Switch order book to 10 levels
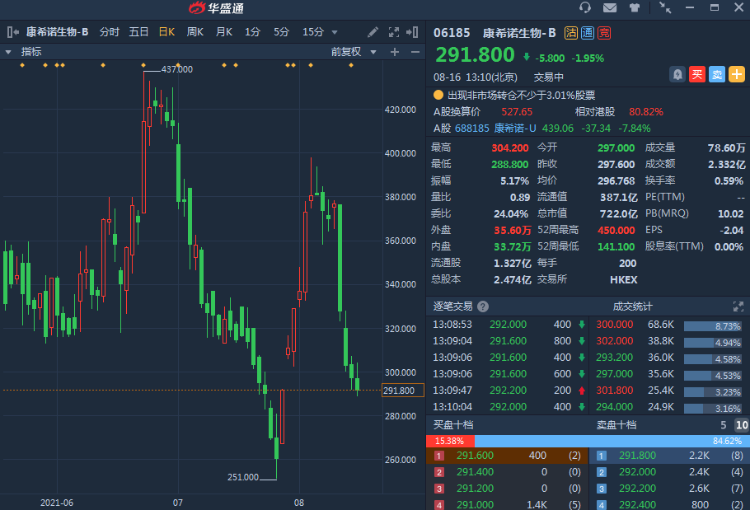 (x=741, y=425)
